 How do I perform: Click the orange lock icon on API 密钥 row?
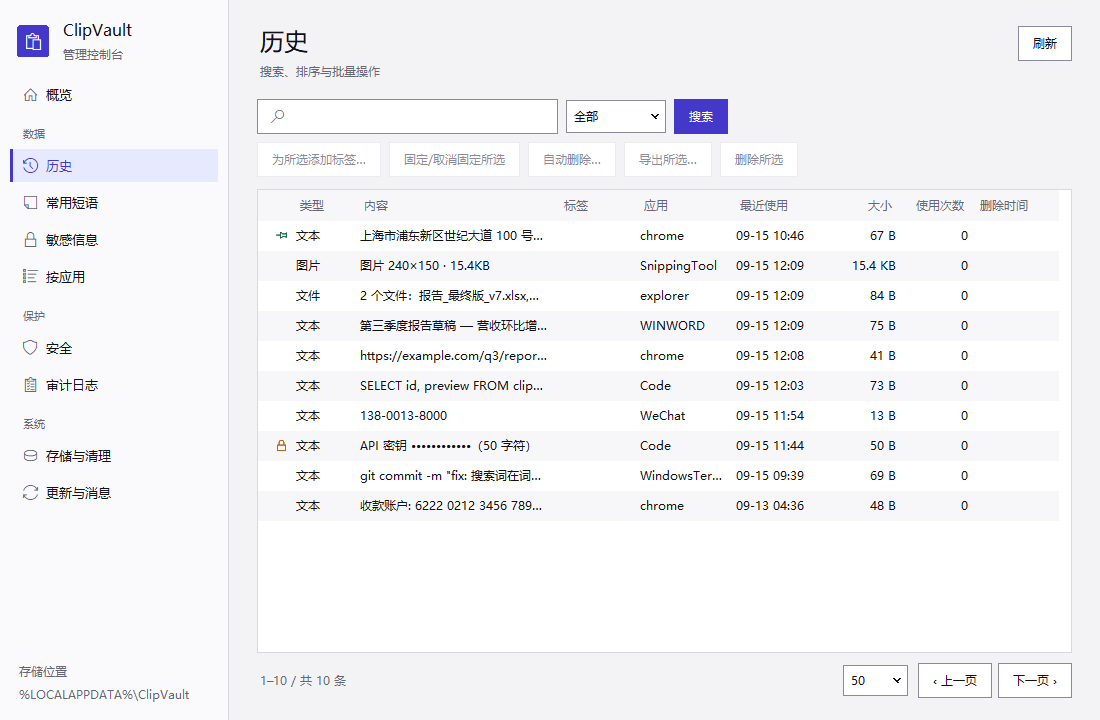pyautogui.click(x=281, y=446)
